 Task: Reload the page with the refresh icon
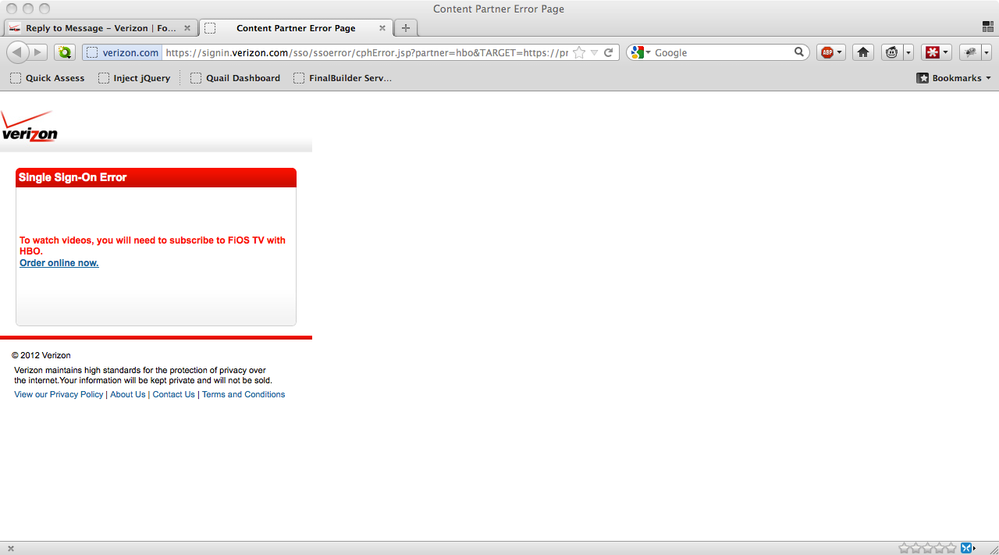[608, 53]
